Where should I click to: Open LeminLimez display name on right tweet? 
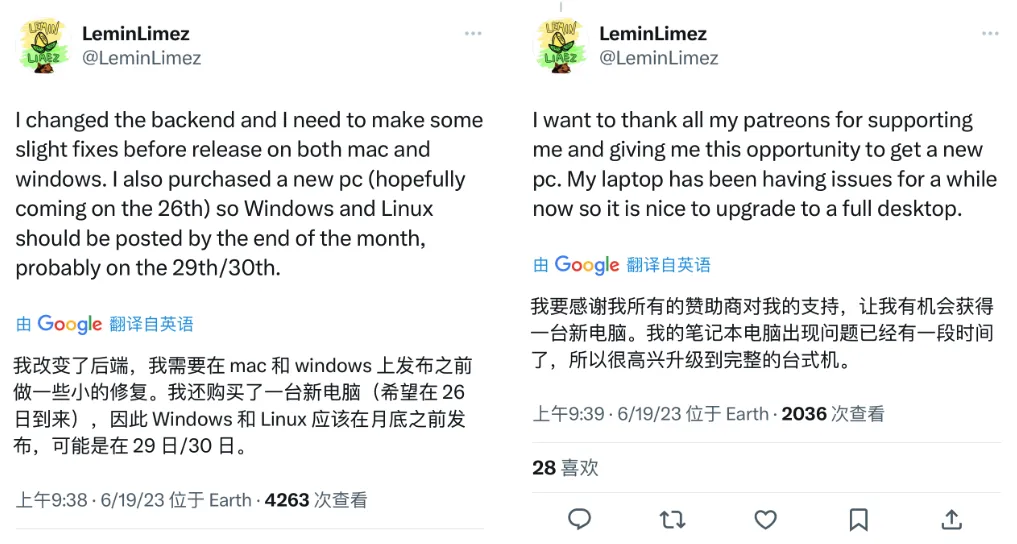[653, 34]
